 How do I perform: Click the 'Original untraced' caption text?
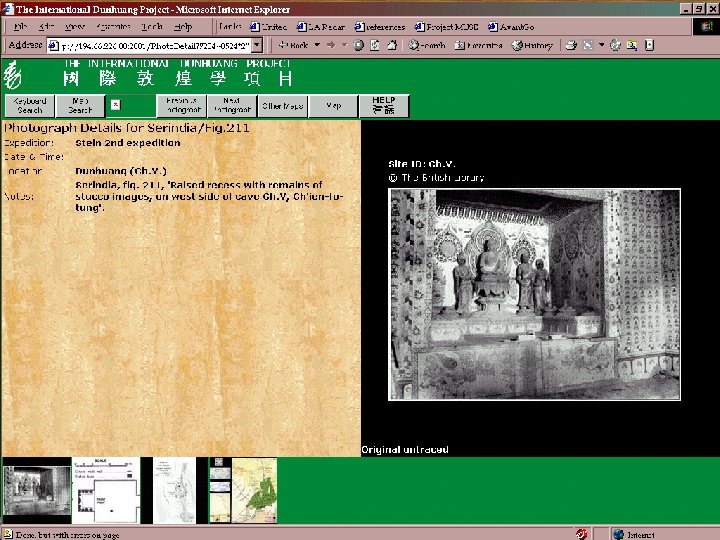coord(405,450)
